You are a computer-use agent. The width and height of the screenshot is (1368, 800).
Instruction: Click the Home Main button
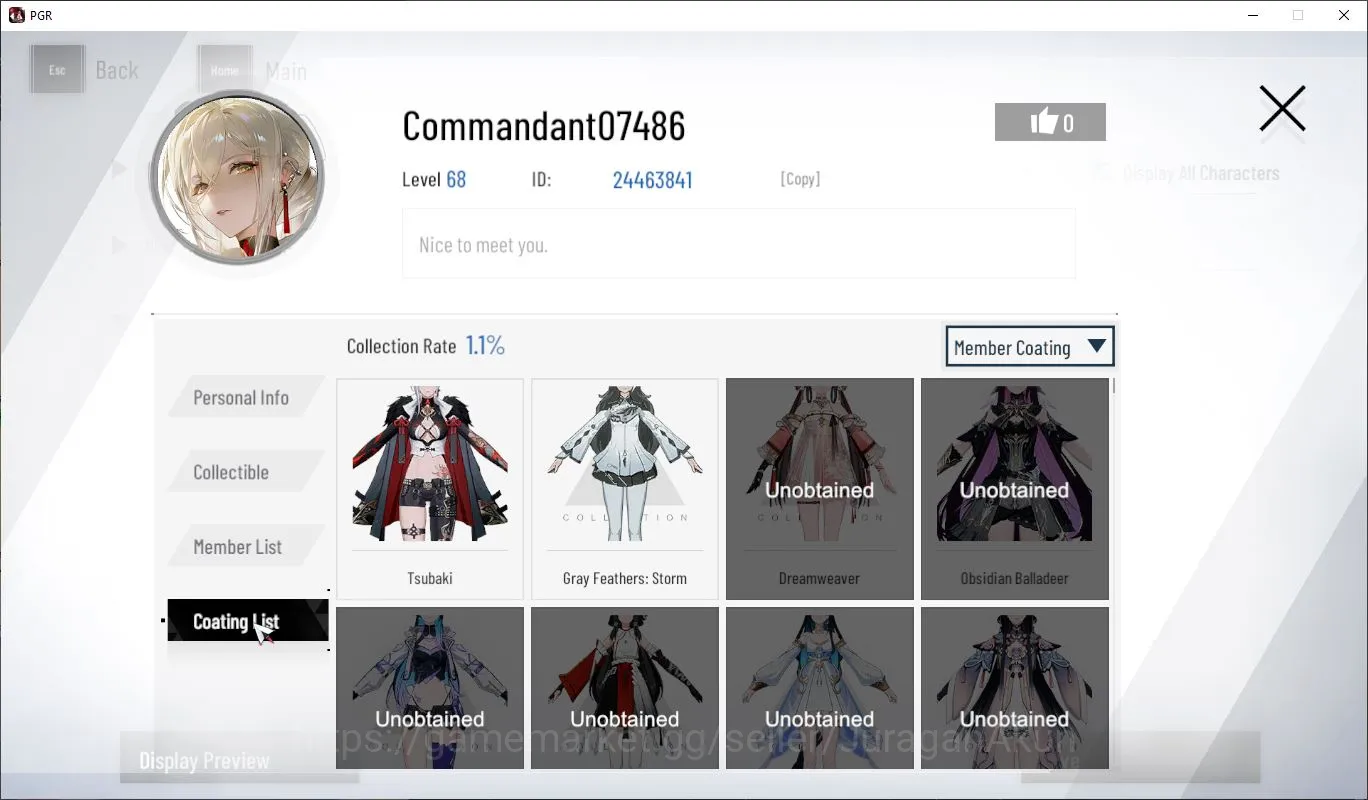[x=252, y=70]
